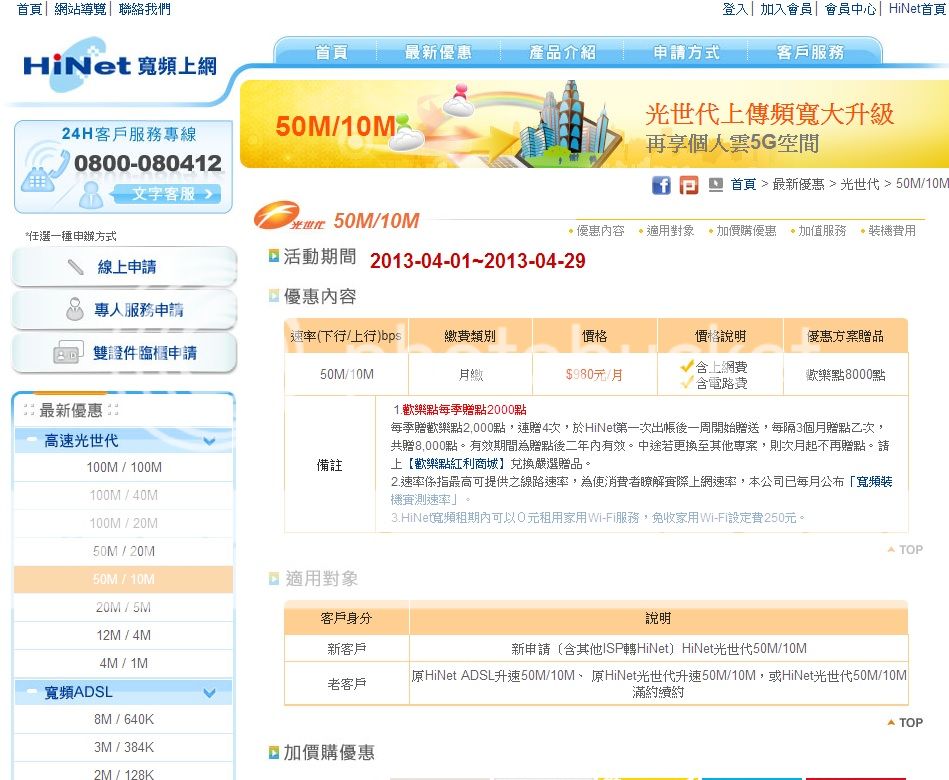Viewport: 949px width, 780px height.
Task: Jump to 加值服務 anchor link
Action: click(822, 231)
